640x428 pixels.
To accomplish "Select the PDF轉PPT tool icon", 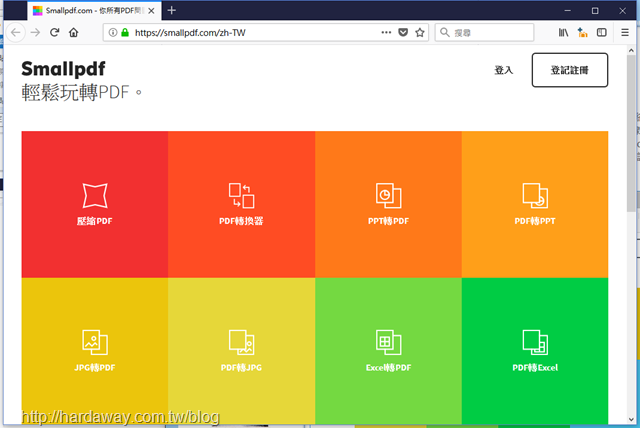I will [x=535, y=195].
